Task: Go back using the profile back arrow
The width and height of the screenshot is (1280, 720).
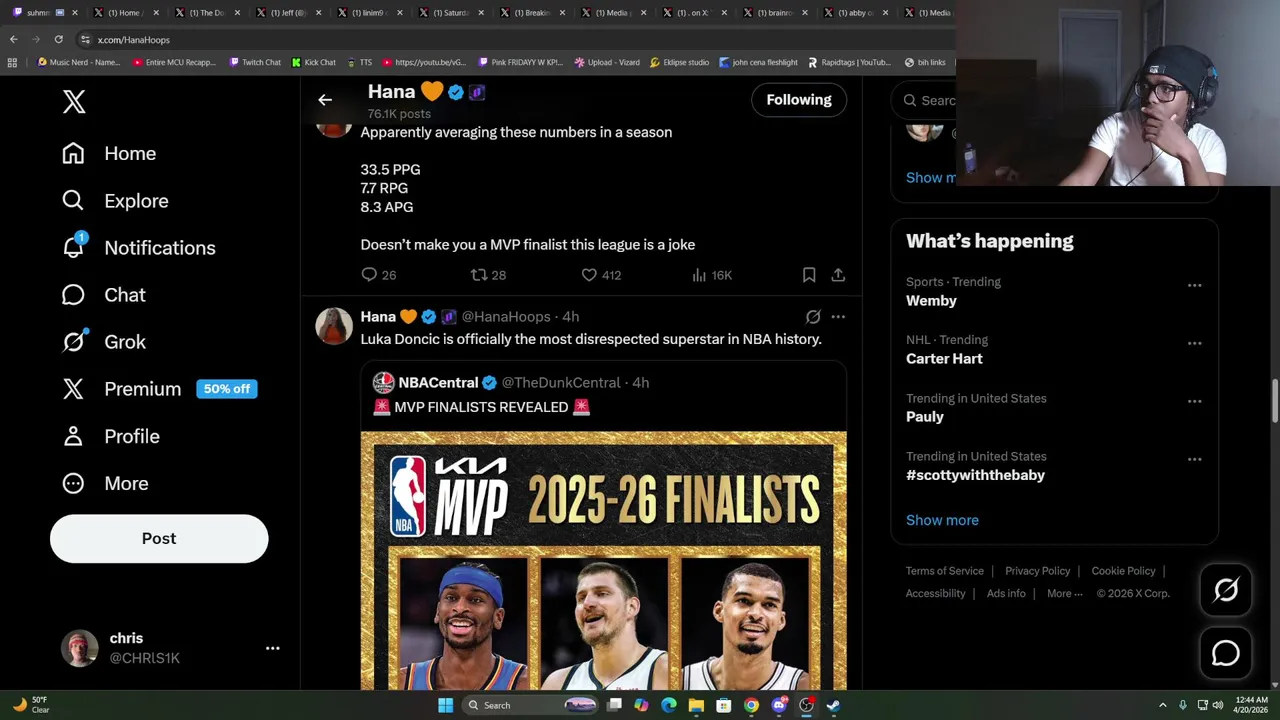Action: pyautogui.click(x=325, y=99)
